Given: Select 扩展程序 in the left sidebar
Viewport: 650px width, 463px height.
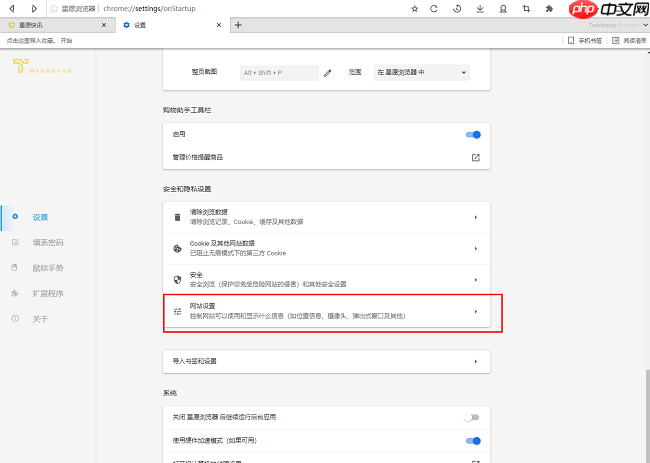Looking at the screenshot, I should [x=48, y=293].
